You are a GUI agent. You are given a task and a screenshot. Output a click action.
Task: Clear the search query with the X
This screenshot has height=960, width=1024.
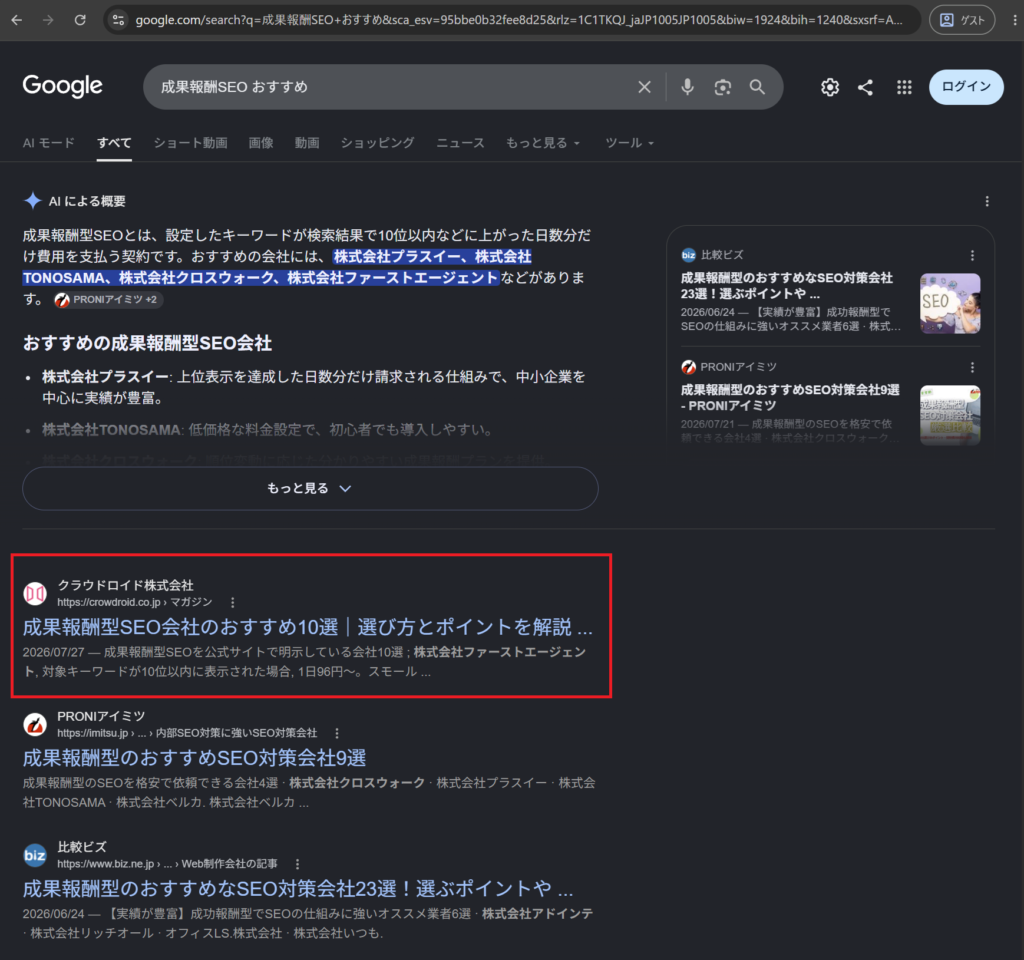[644, 87]
